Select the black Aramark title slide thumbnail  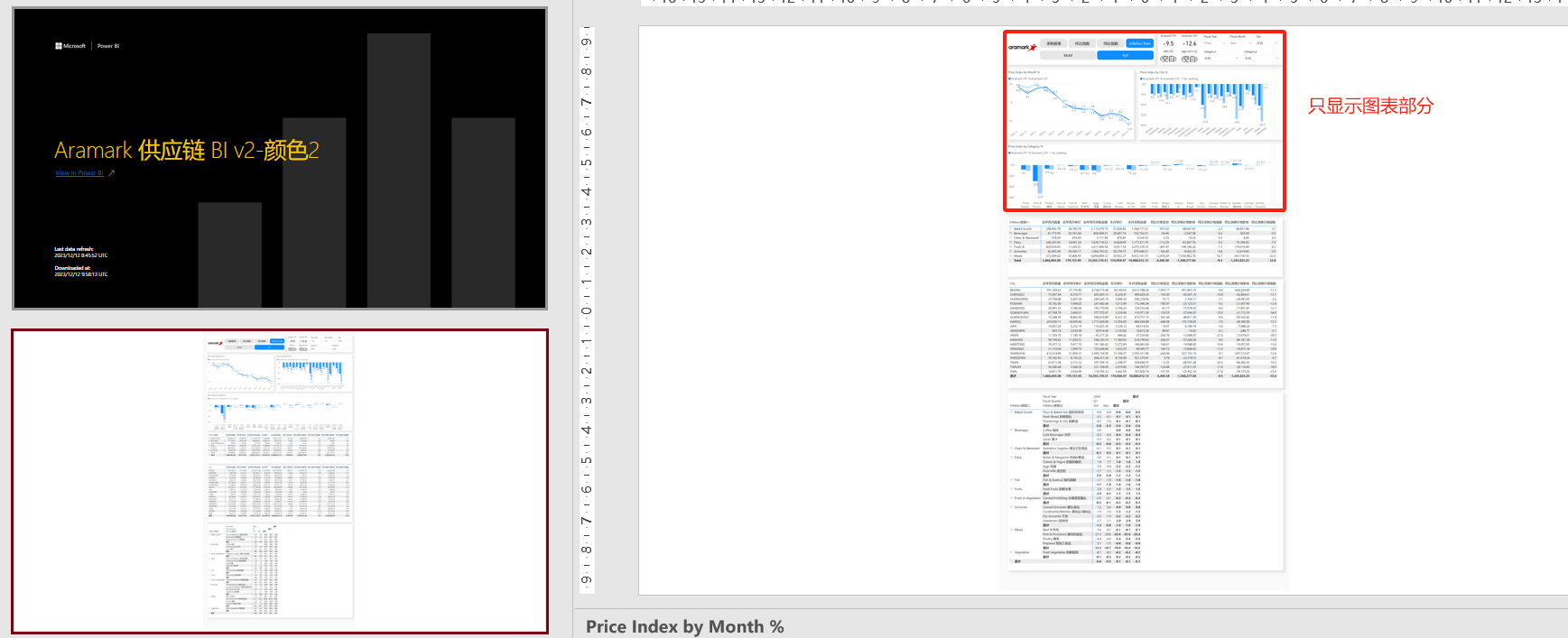point(279,159)
